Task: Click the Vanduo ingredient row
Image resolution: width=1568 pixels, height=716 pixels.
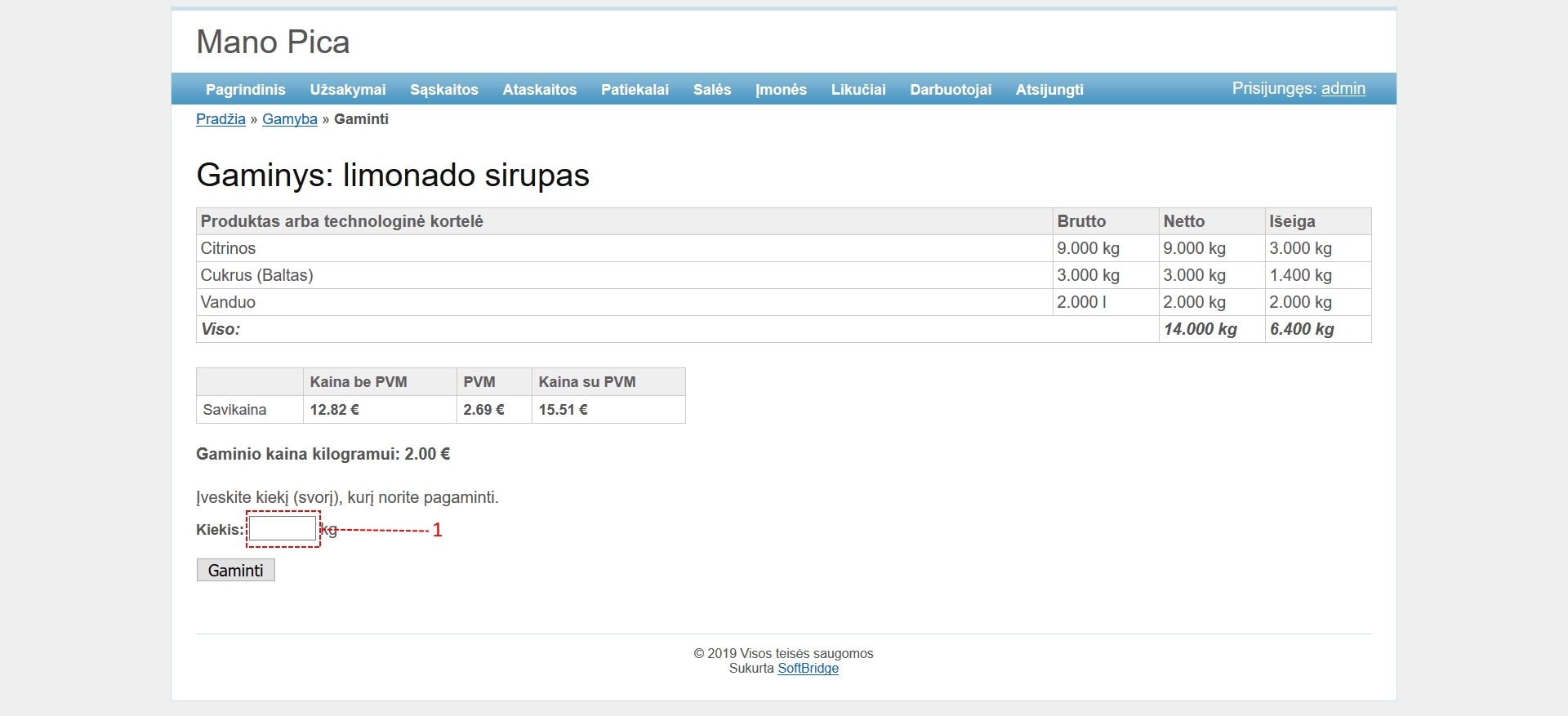Action: pyautogui.click(x=228, y=302)
